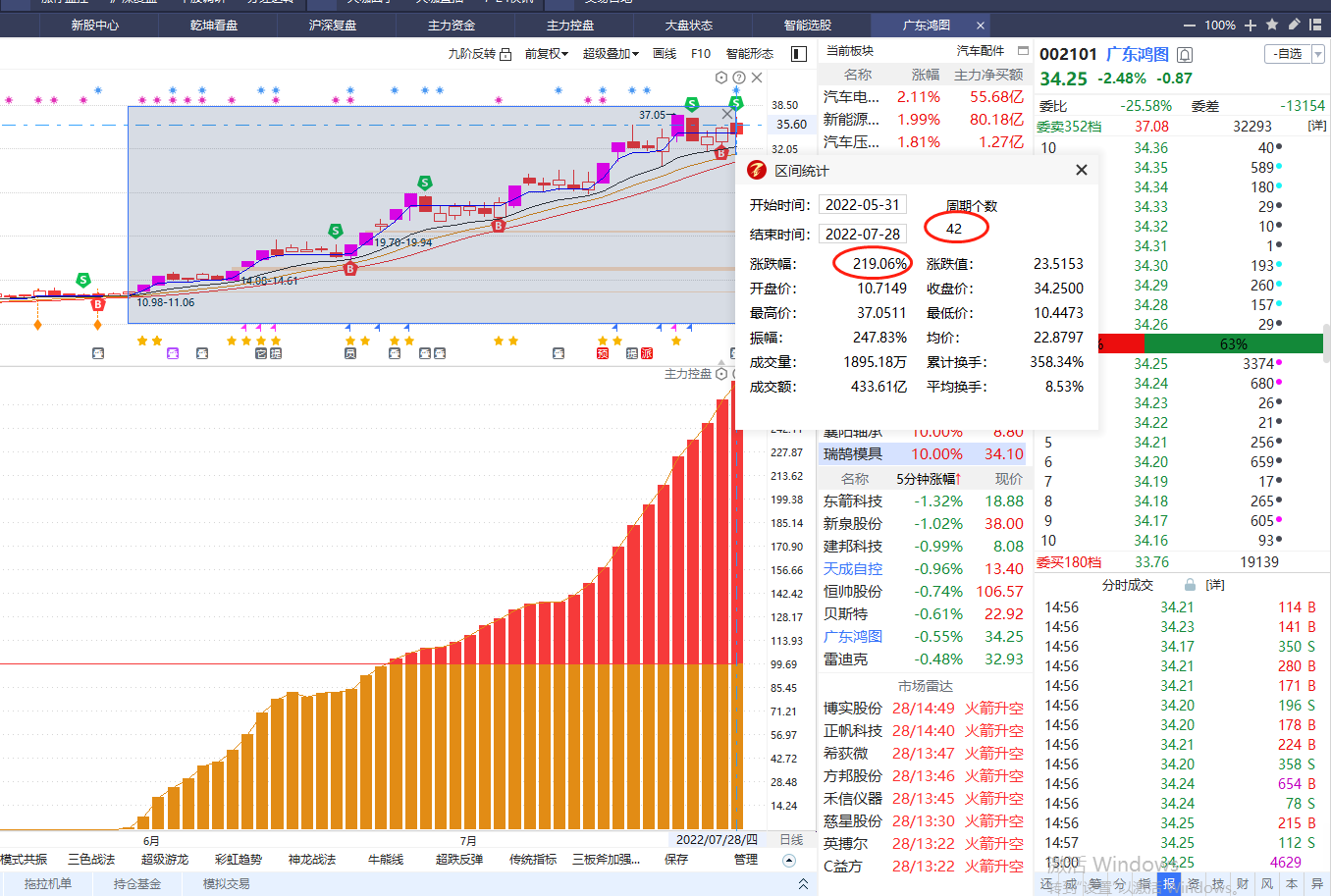The image size is (1331, 896).
Task: Maximize the 当前板块 panel icon
Action: point(1023,50)
